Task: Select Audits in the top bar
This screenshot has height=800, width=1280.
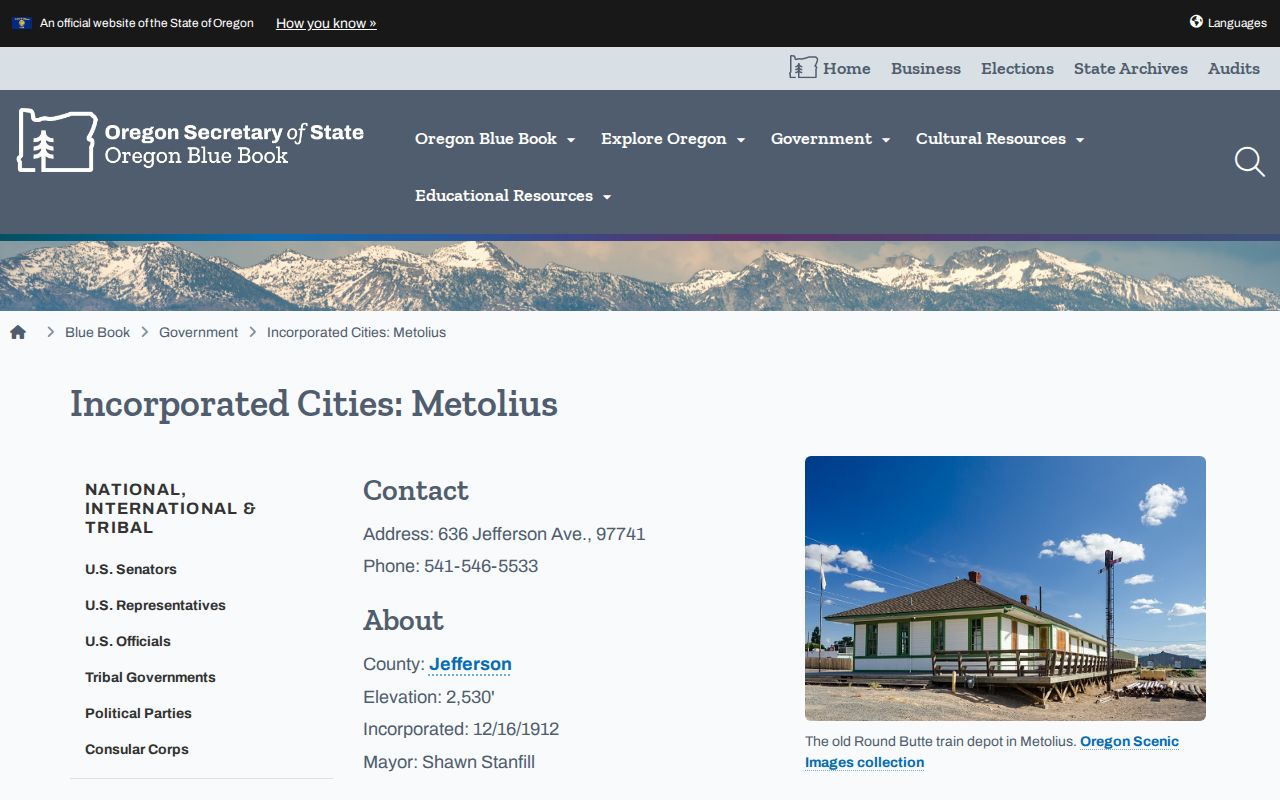Action: click(1234, 68)
